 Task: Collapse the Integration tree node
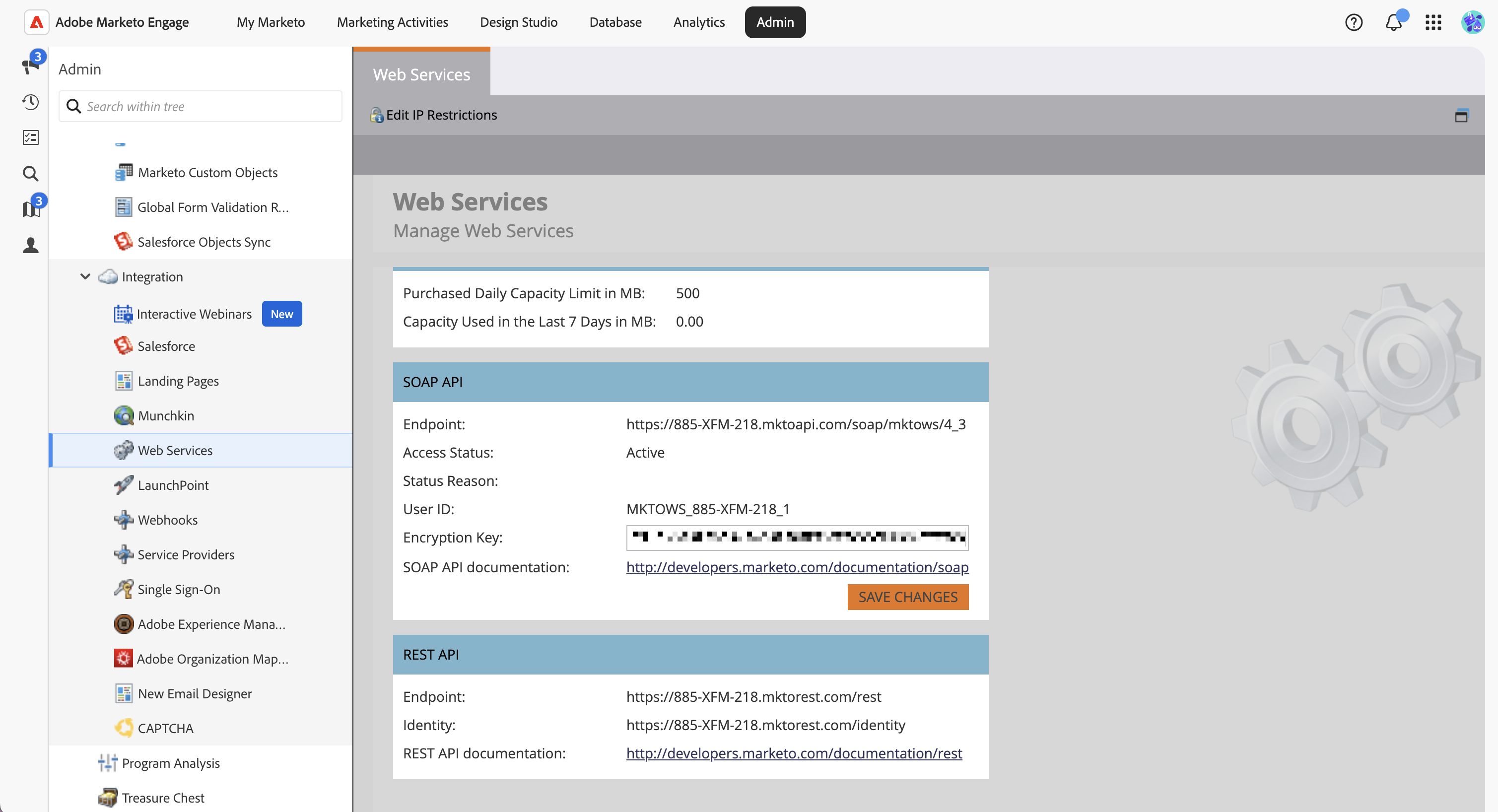[85, 277]
